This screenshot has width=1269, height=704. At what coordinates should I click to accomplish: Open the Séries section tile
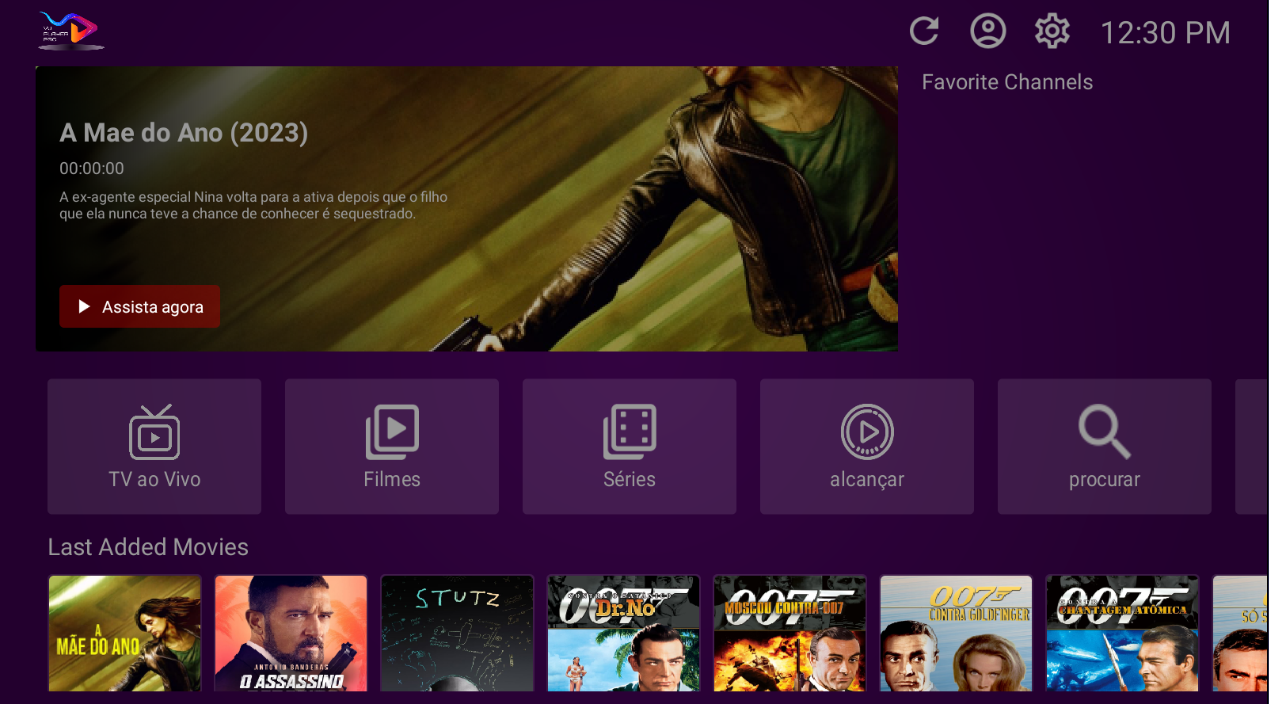coord(629,446)
